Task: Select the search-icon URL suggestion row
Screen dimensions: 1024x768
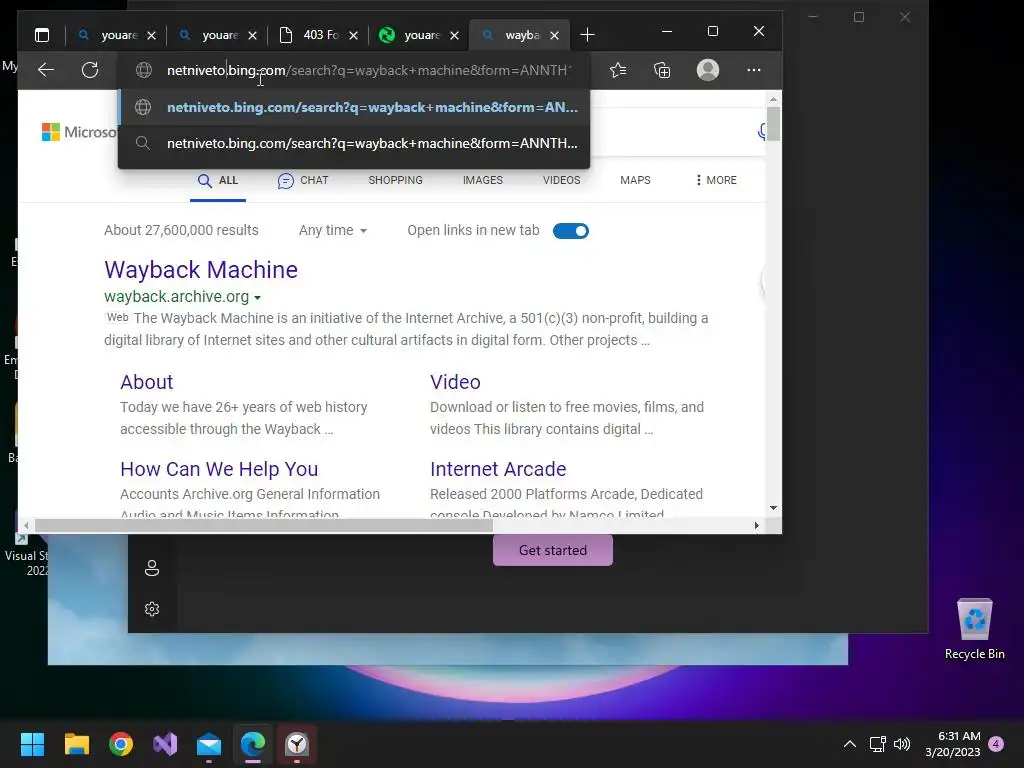Action: coord(355,143)
